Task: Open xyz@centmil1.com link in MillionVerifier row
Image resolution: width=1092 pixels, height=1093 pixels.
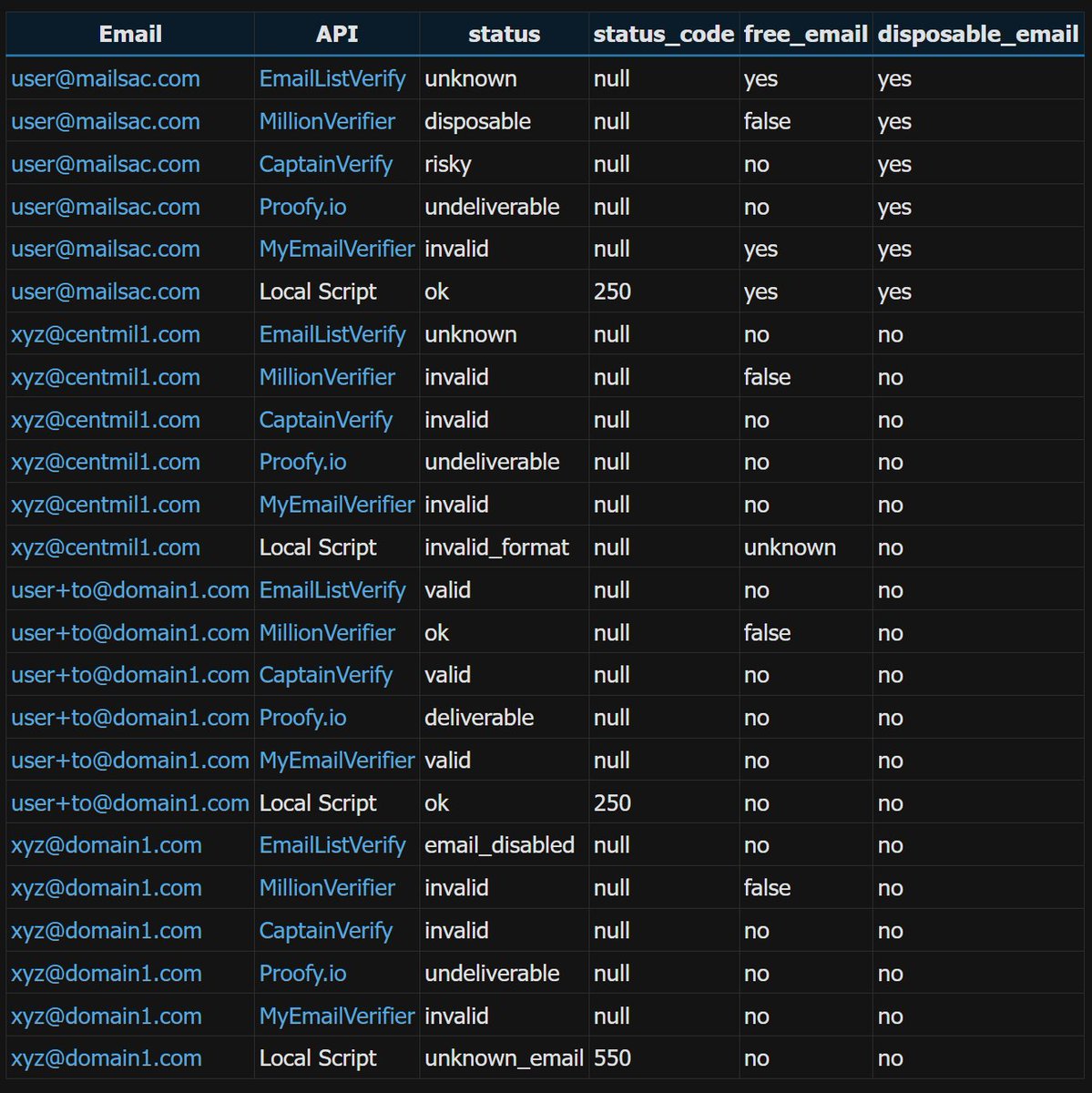Action: (x=106, y=377)
